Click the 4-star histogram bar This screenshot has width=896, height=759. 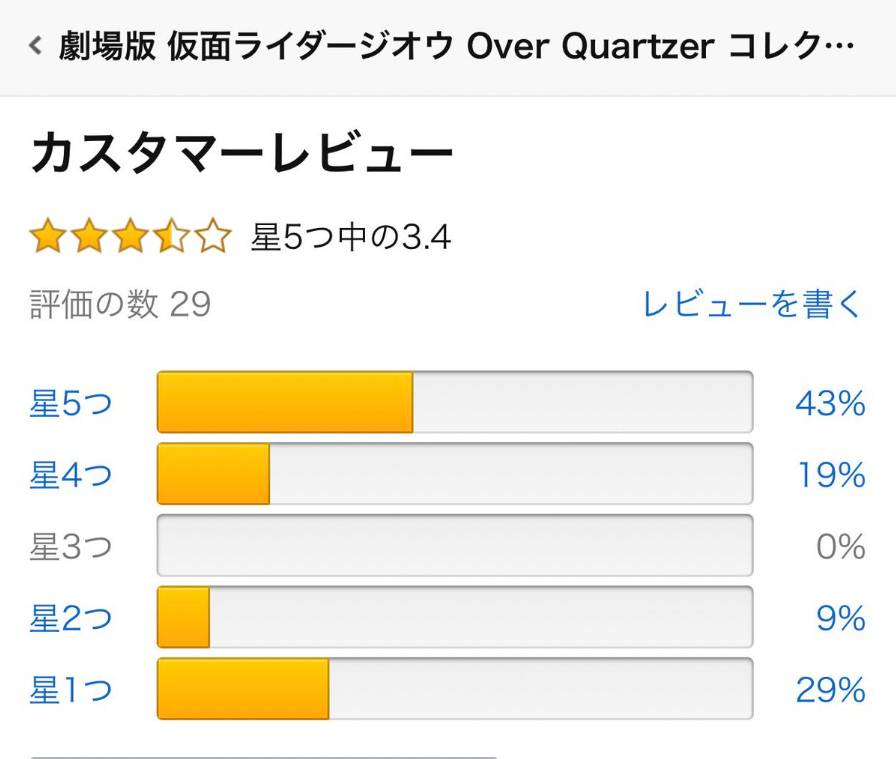tap(455, 475)
